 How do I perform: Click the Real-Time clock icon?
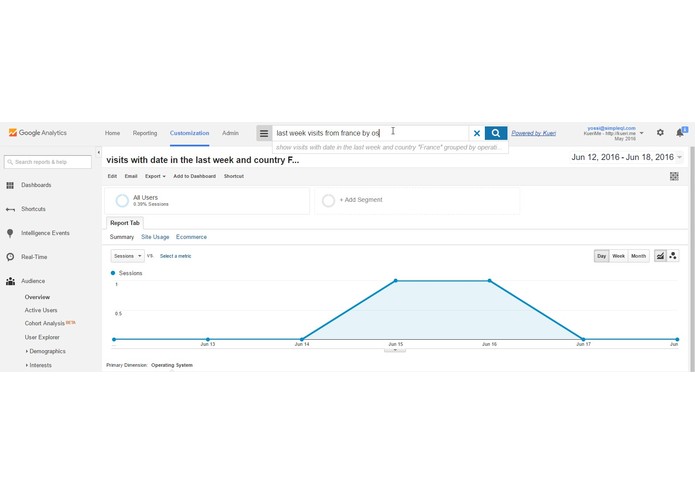10,257
